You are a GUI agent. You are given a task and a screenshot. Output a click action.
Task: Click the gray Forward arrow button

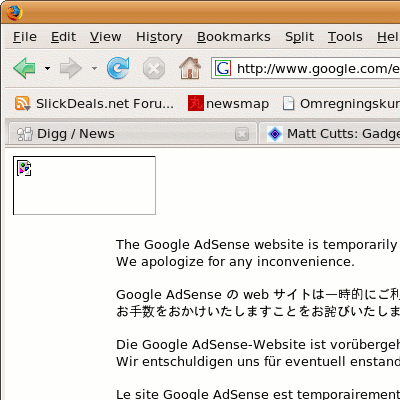coord(71,68)
